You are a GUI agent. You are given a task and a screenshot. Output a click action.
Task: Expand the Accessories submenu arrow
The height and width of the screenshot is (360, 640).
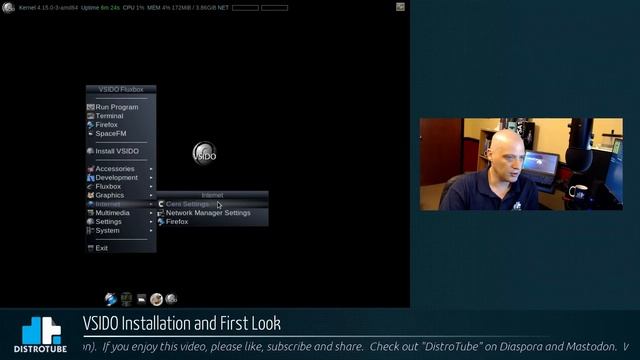tap(151, 169)
